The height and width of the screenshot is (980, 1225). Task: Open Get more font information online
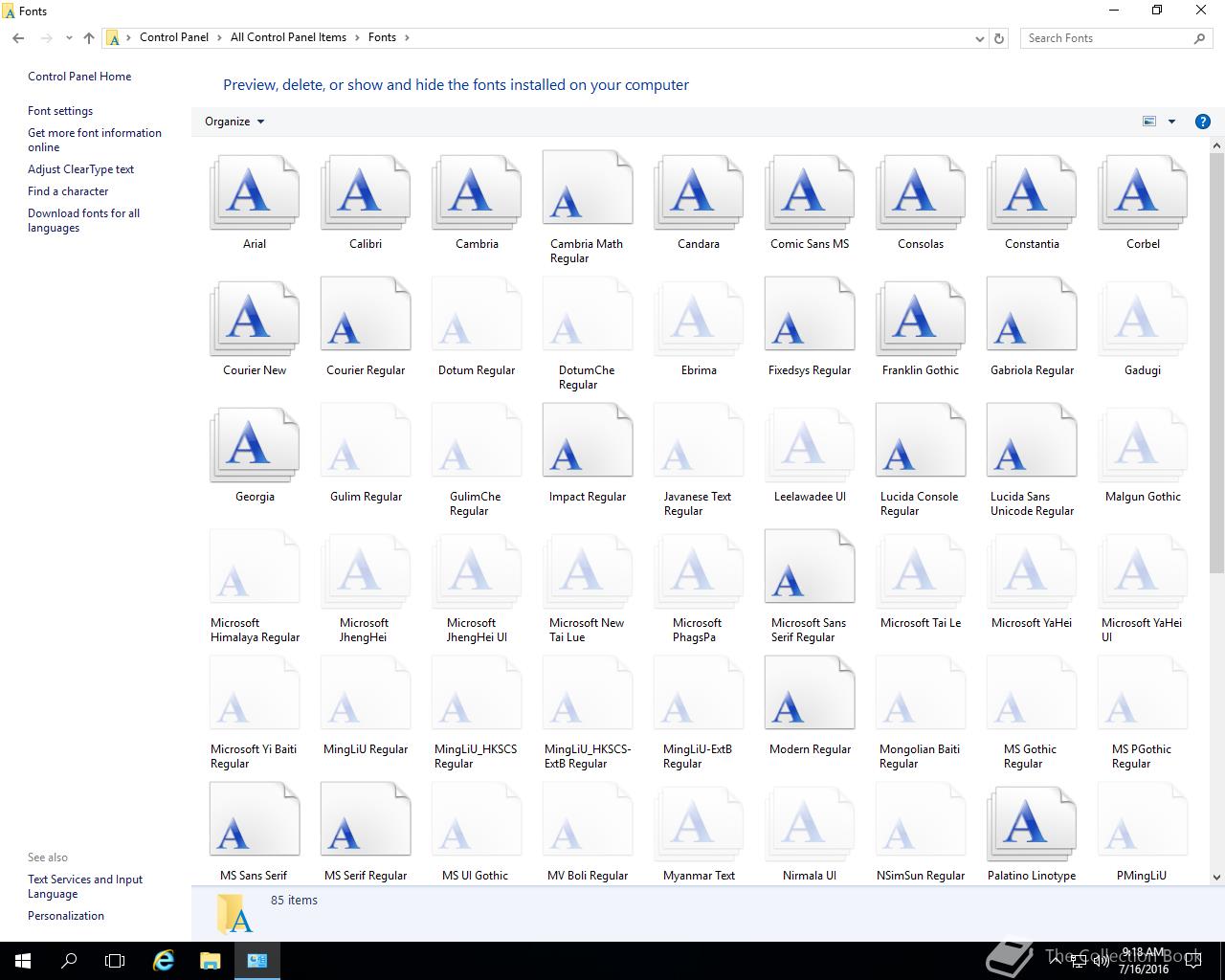pos(95,140)
